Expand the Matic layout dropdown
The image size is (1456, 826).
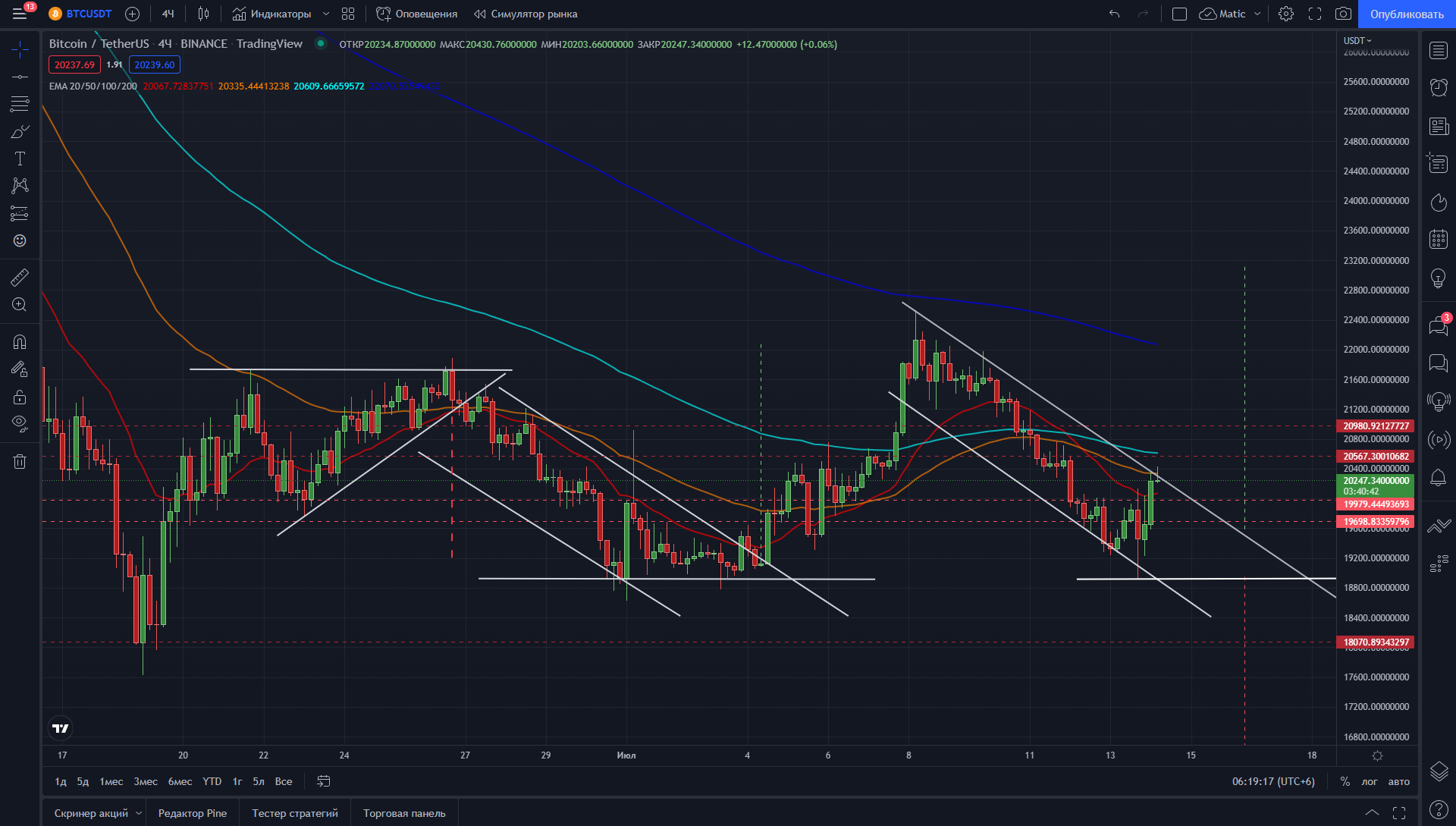pos(1257,14)
